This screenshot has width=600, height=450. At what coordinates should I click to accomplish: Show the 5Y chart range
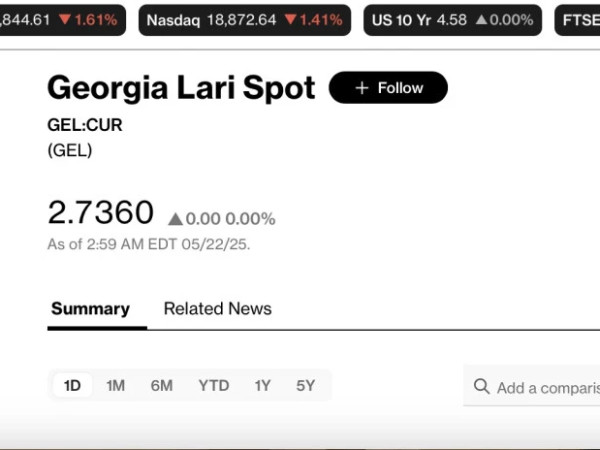[305, 385]
